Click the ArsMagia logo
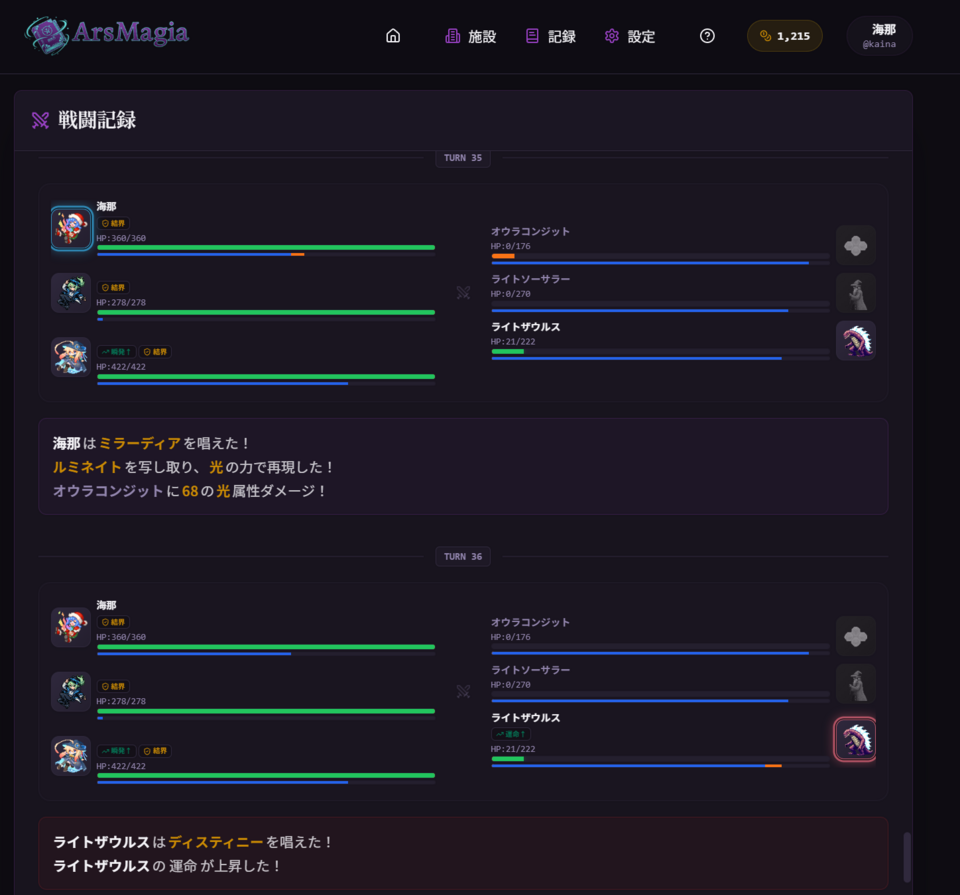960x895 pixels. pyautogui.click(x=107, y=35)
